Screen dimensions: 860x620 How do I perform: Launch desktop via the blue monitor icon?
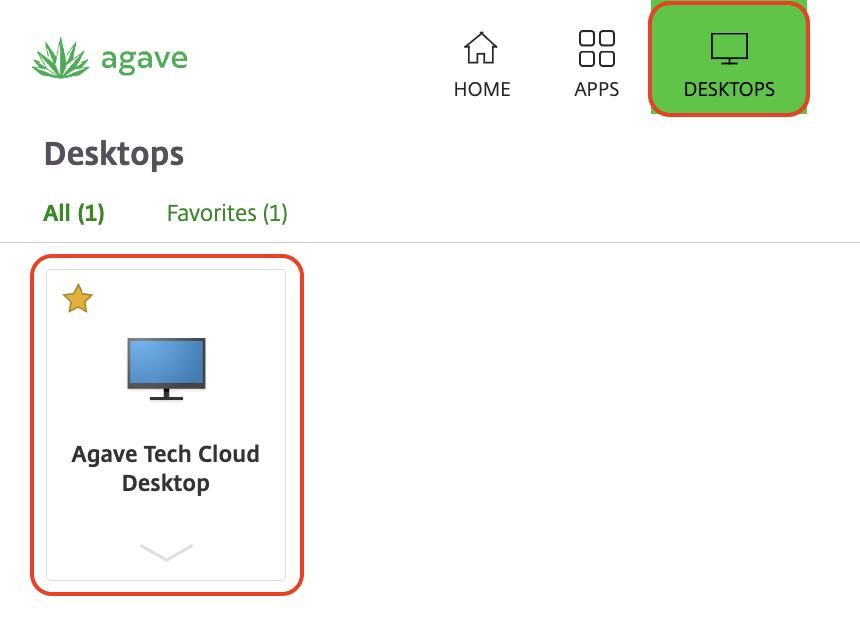pos(166,362)
